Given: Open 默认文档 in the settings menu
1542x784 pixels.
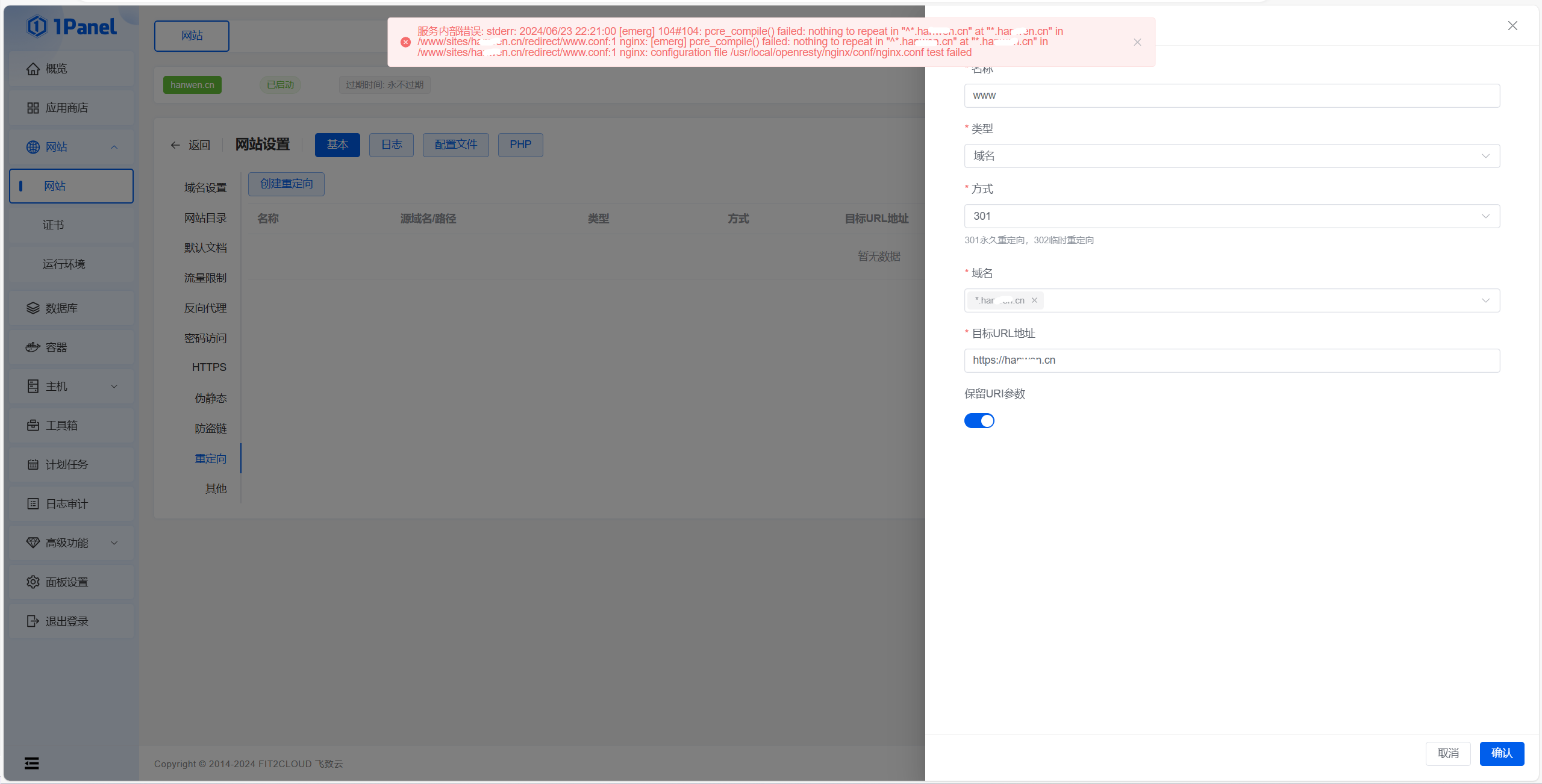Looking at the screenshot, I should pyautogui.click(x=205, y=248).
